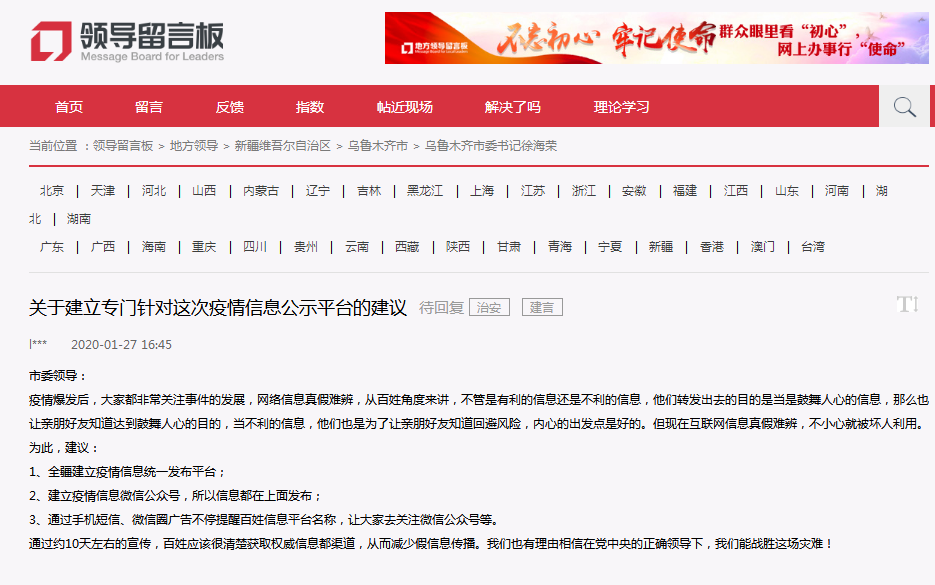This screenshot has width=935, height=585.
Task: Select the 解决了吗 navigation item
Action: click(512, 107)
